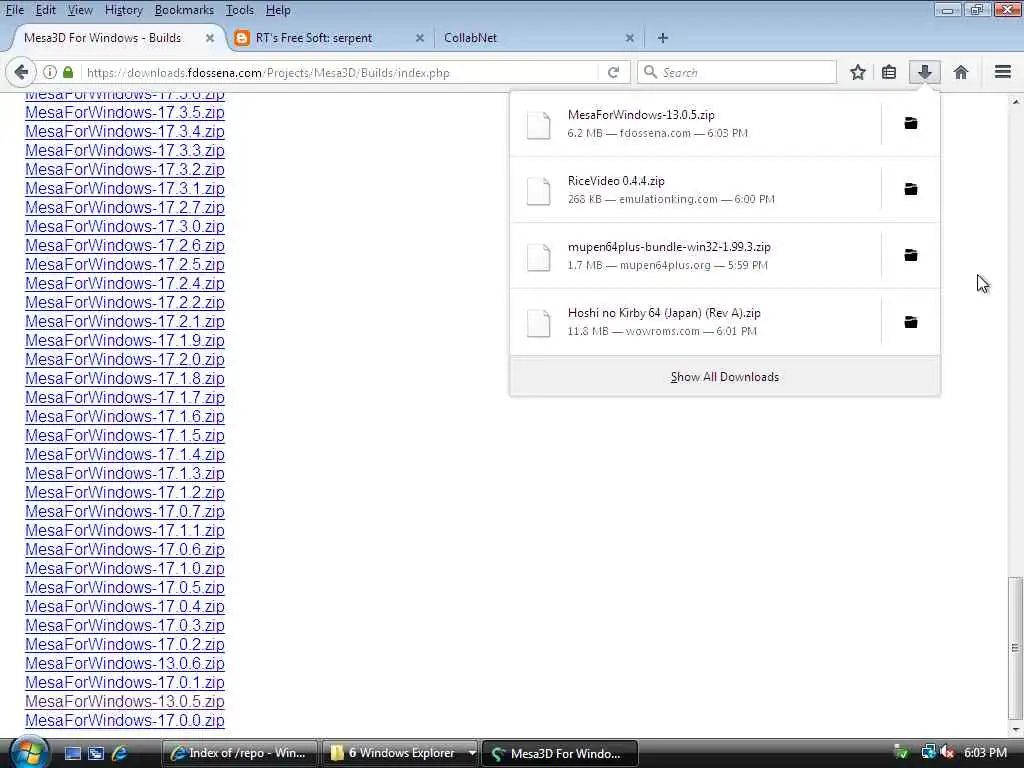The image size is (1024, 768).
Task: Open containing folder for Hoshi no Kirby 64
Action: pos(910,322)
